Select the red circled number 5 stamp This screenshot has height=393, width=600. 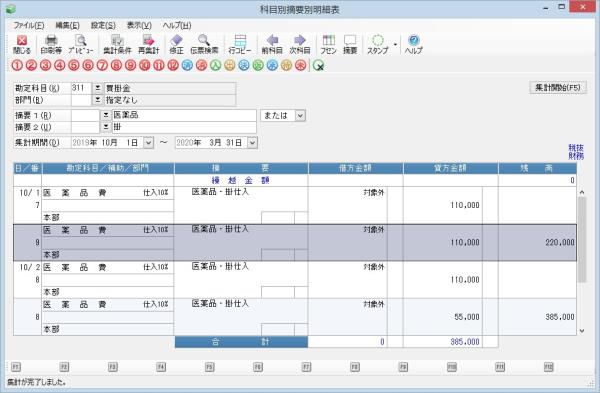coord(74,65)
